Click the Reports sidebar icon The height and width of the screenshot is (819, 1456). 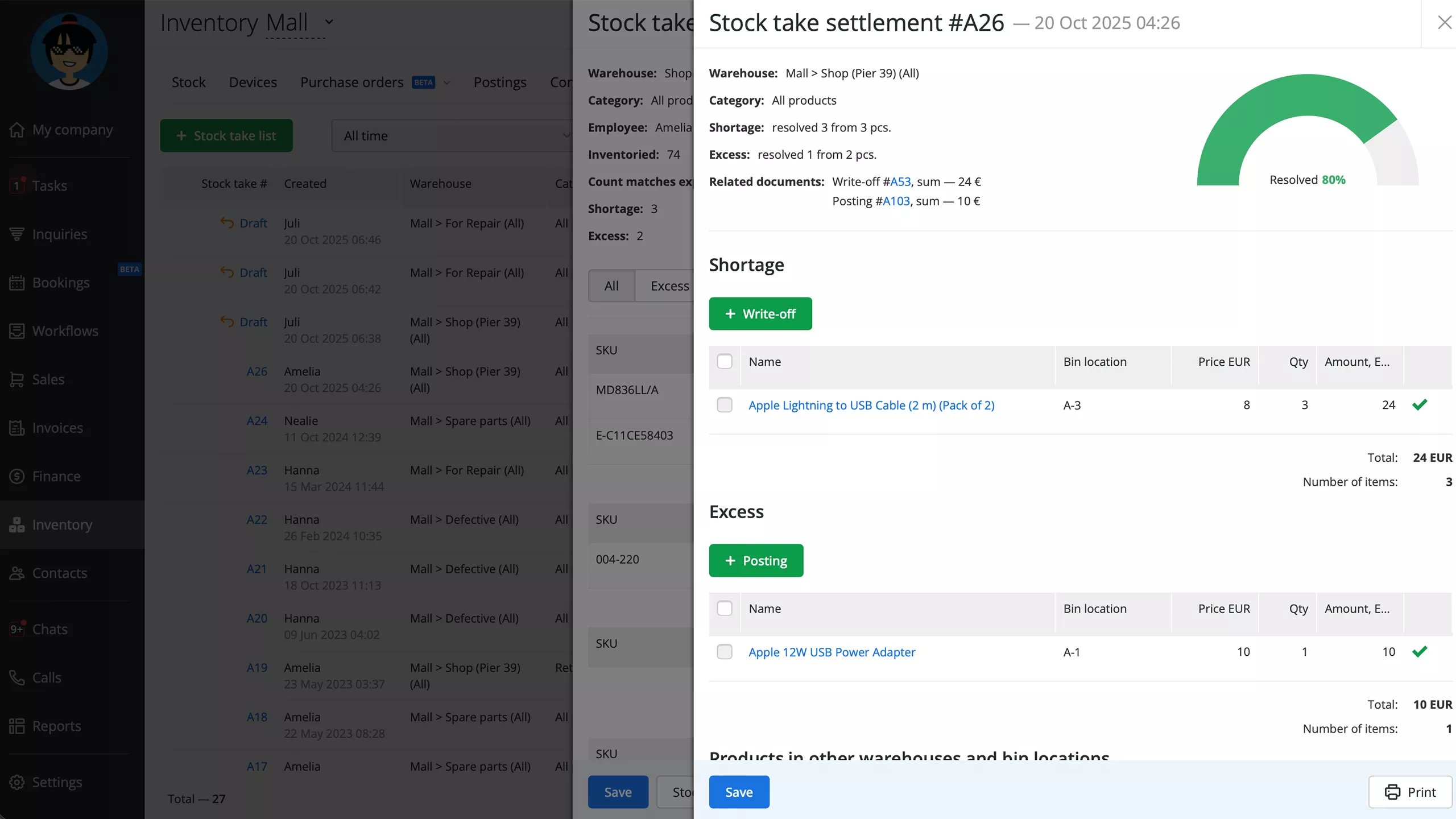(17, 726)
